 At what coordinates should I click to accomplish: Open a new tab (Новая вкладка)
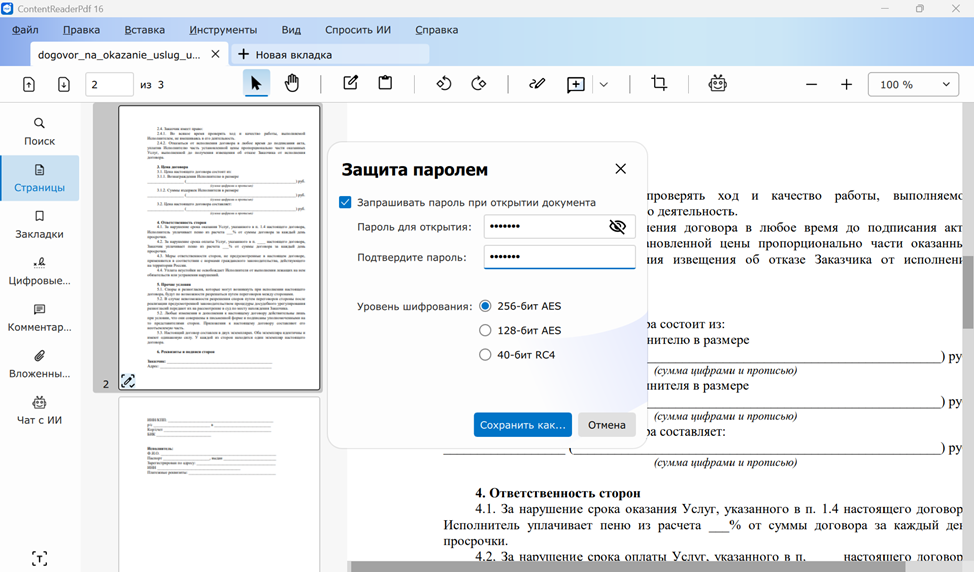pyautogui.click(x=285, y=54)
